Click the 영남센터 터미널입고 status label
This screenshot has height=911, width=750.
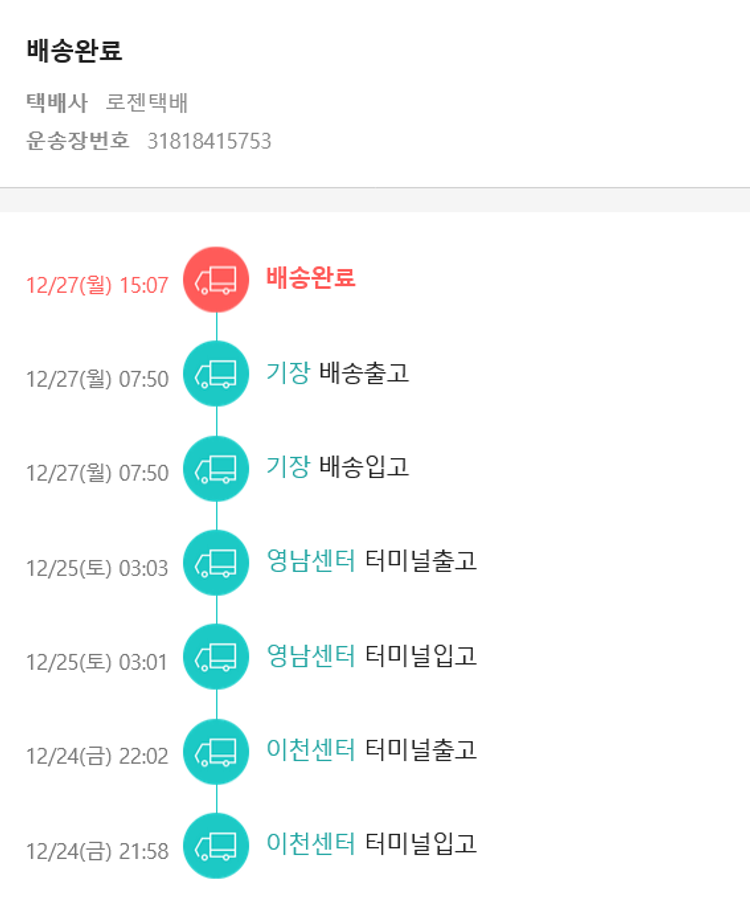click(371, 655)
